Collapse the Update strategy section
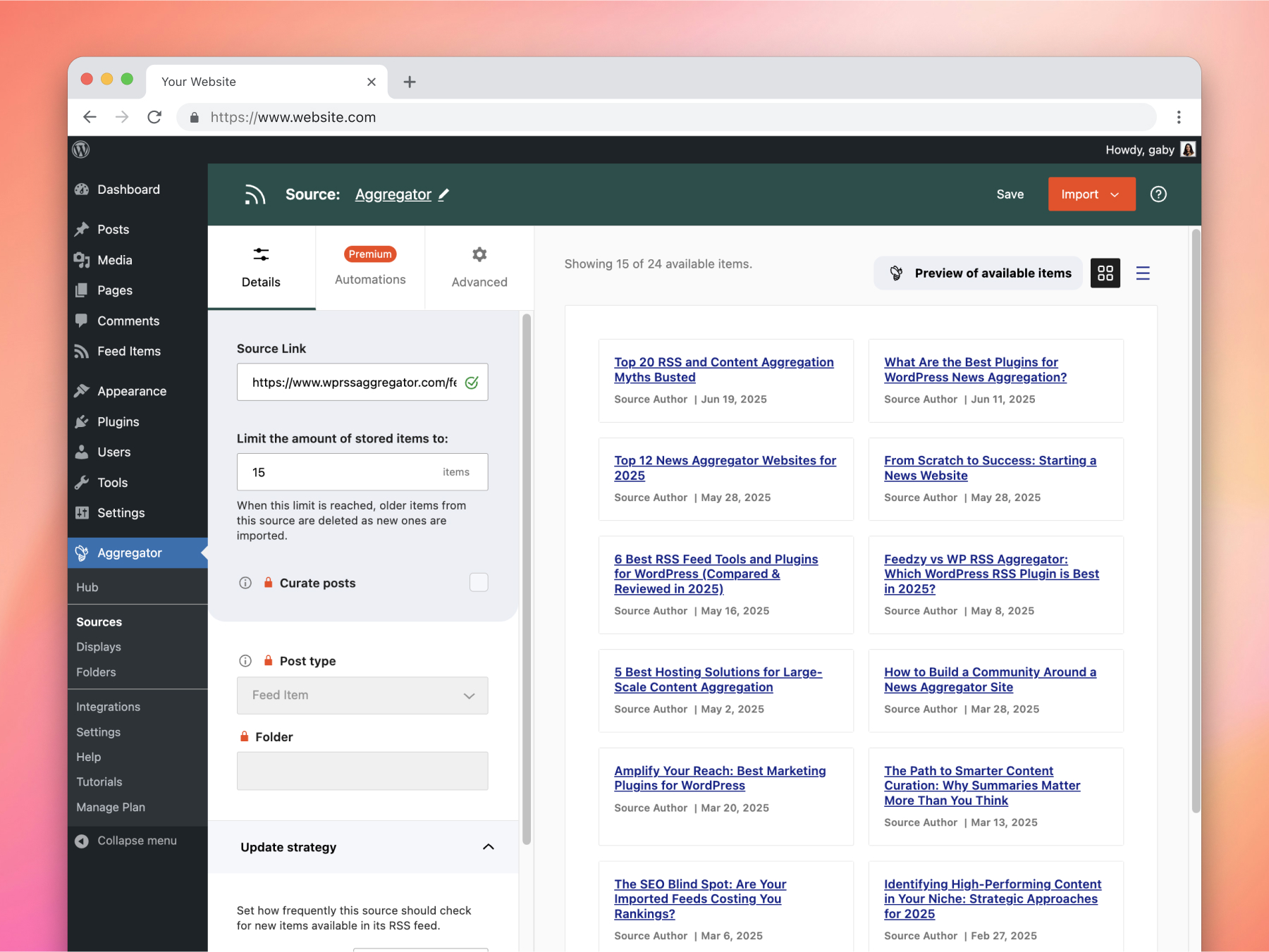Screen dimensions: 1269x952 click(488, 847)
